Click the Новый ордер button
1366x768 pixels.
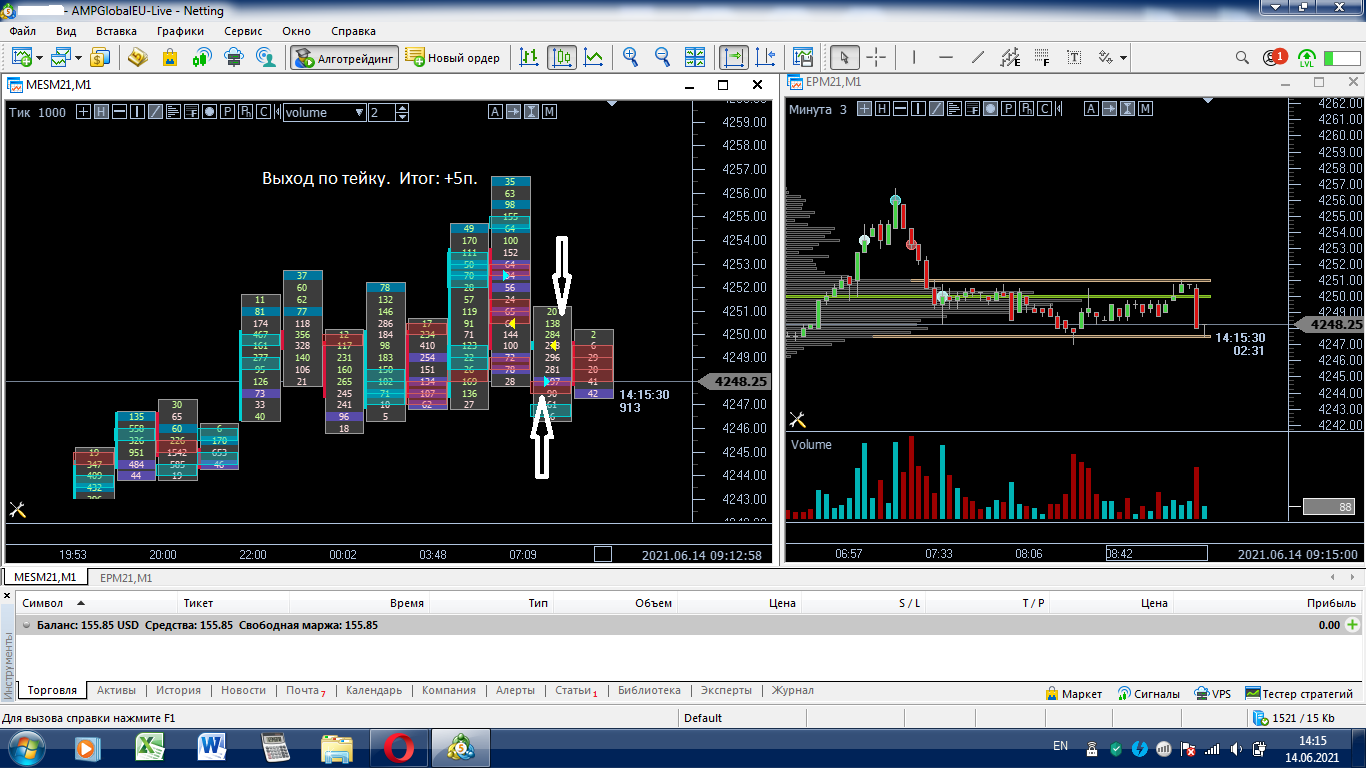(x=453, y=58)
